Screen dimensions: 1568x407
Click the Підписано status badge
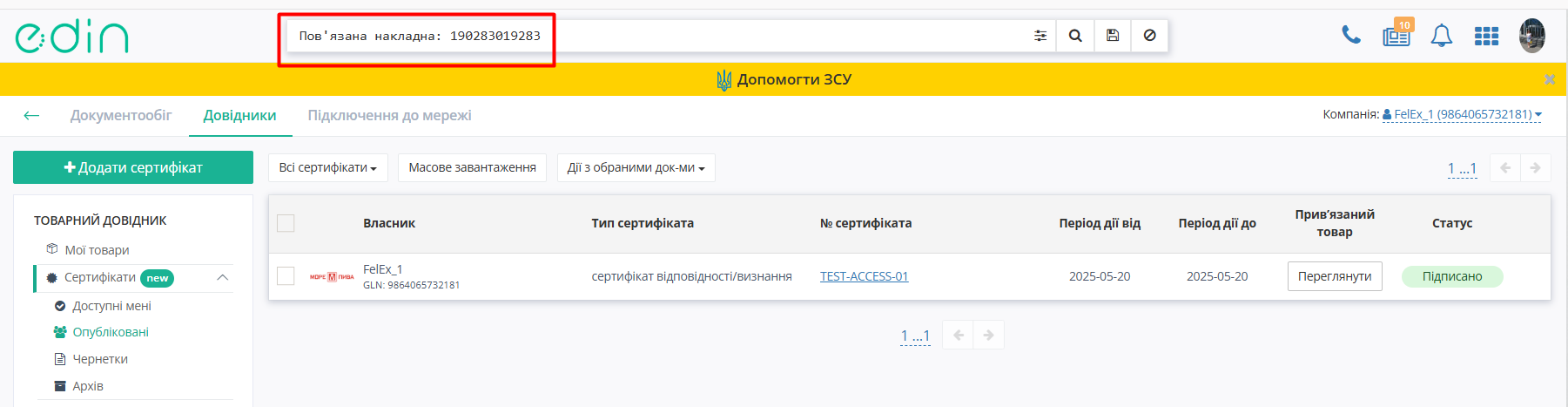(x=1452, y=276)
